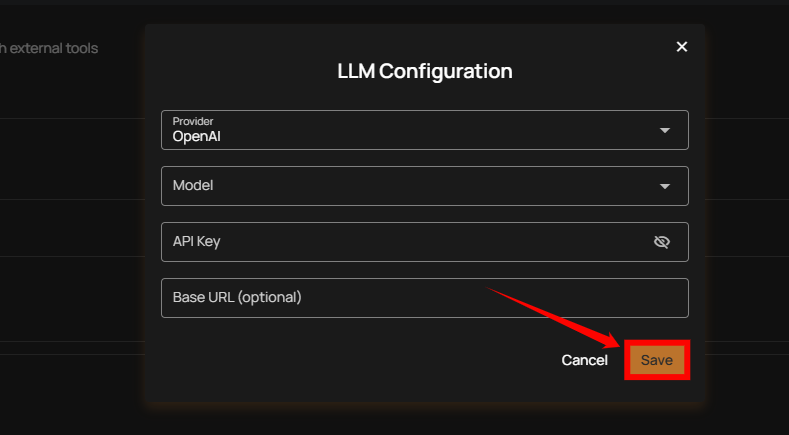This screenshot has width=789, height=435.
Task: Click the crossed-out eye icon
Action: pos(661,242)
